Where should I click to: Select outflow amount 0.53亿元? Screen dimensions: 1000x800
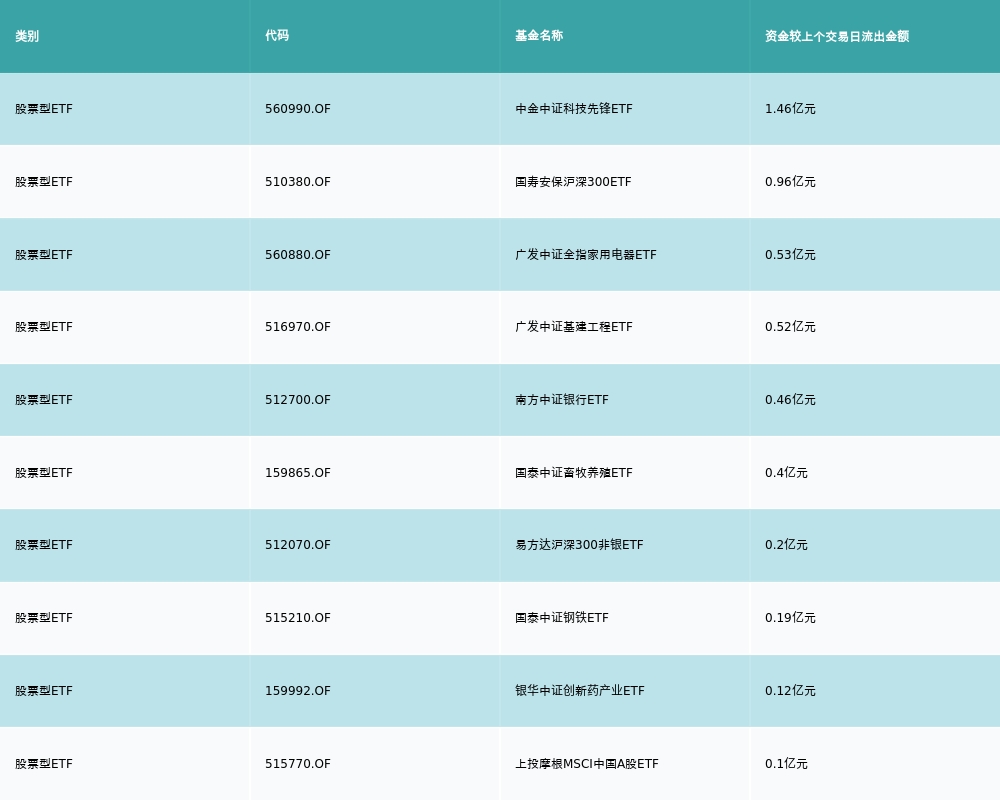[x=790, y=255]
